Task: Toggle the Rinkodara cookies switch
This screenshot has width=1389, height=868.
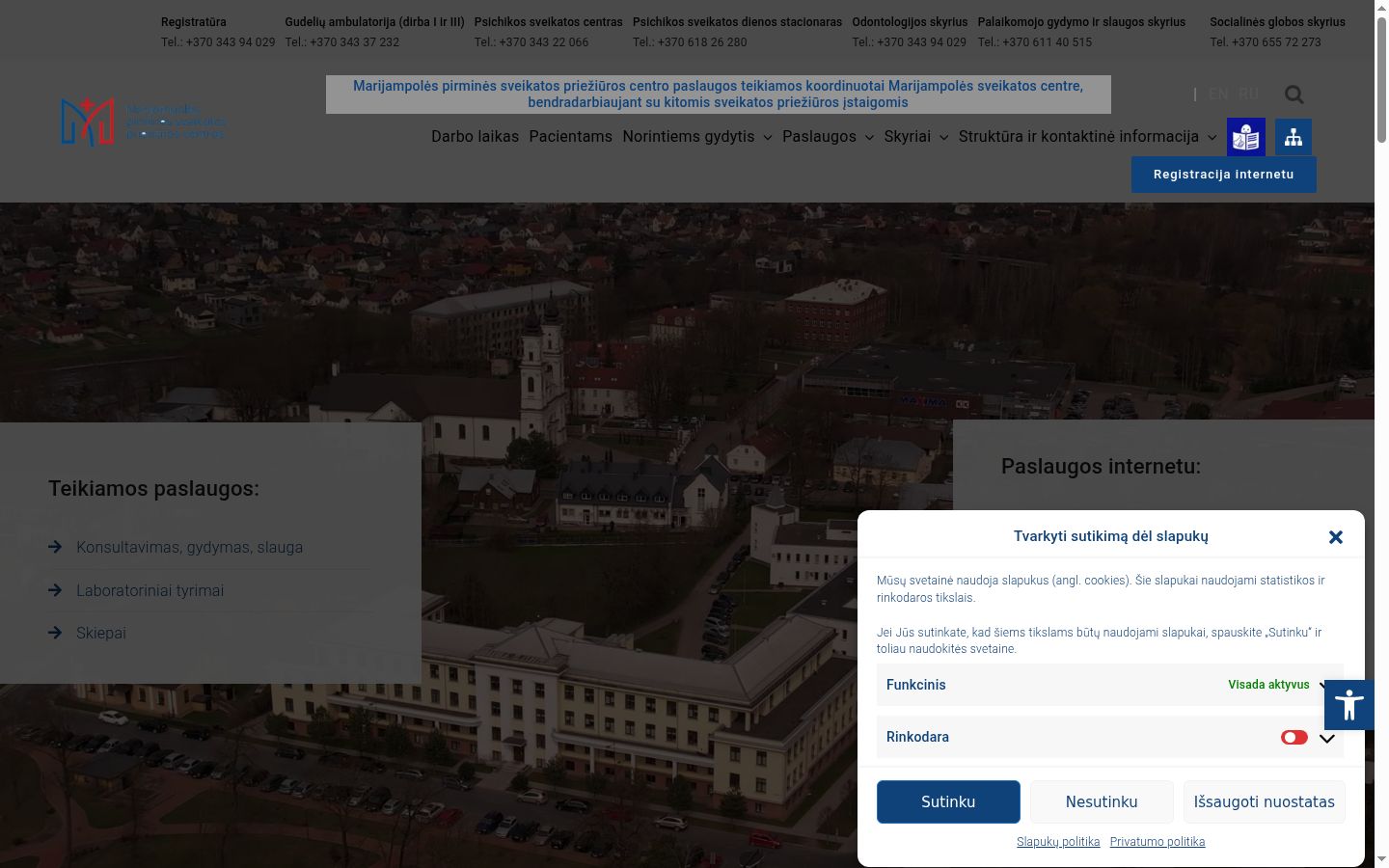Action: click(1294, 737)
